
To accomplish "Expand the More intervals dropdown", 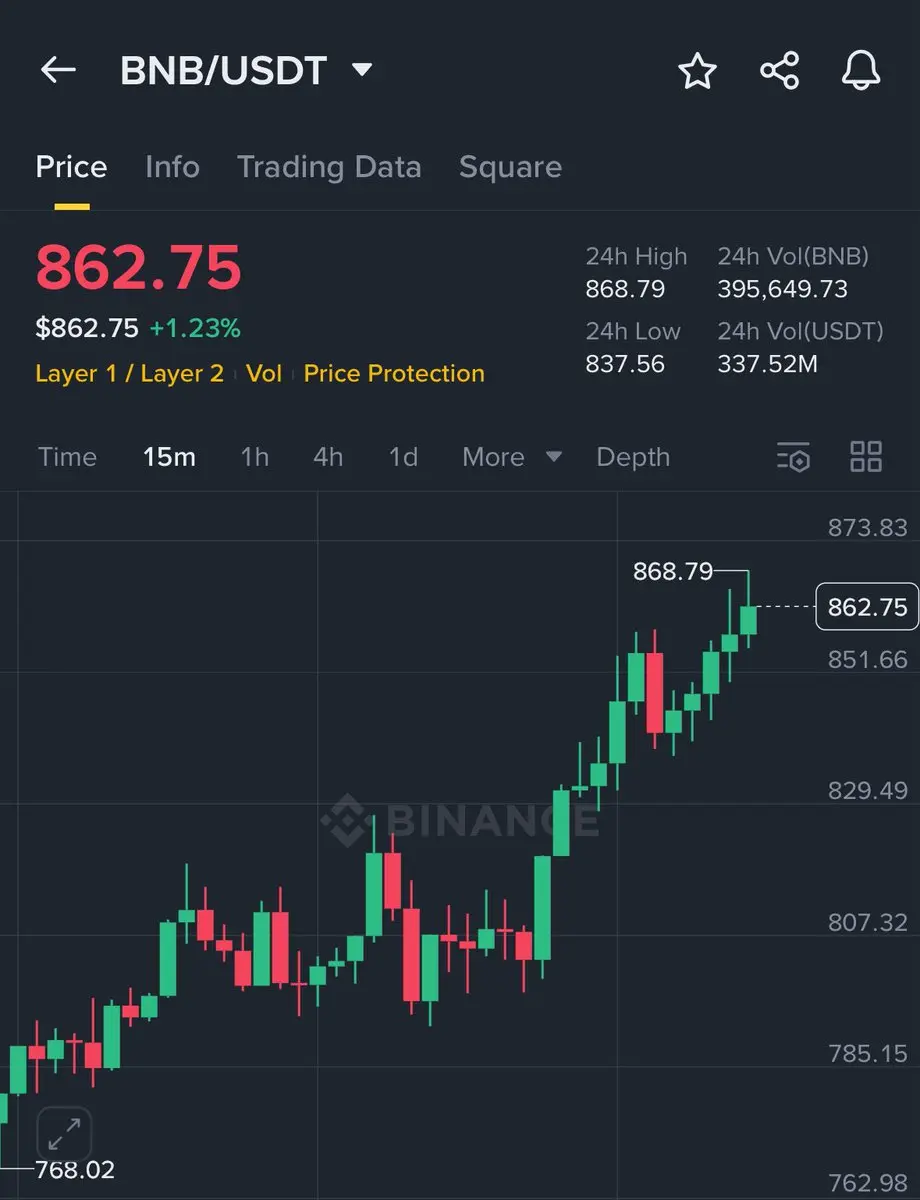I will point(512,457).
